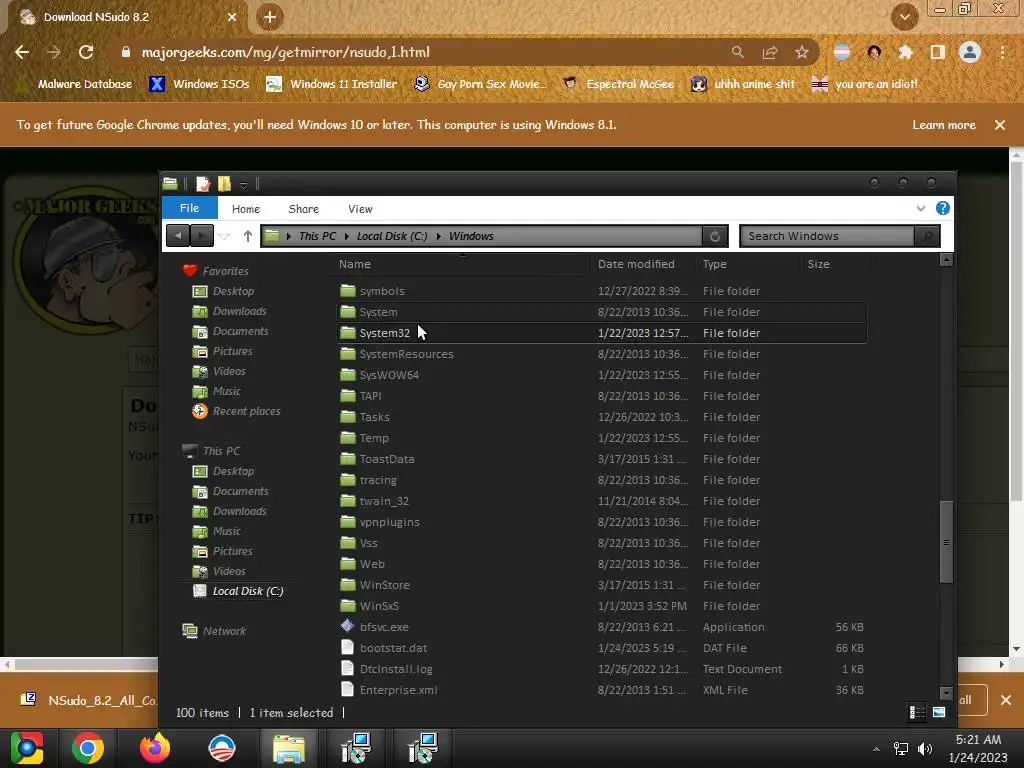Open a new Chrome tab
Viewport: 1024px width, 768px height.
[270, 17]
